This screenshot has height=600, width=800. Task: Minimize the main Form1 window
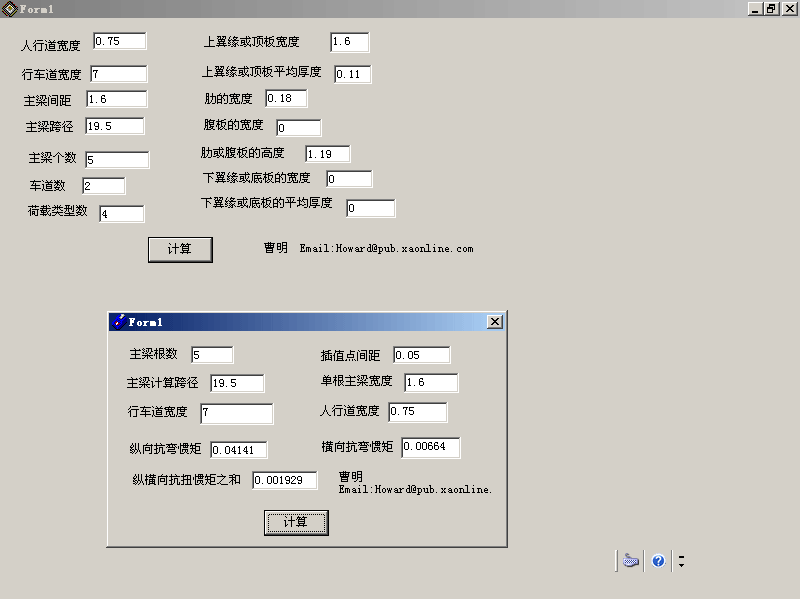tap(755, 8)
